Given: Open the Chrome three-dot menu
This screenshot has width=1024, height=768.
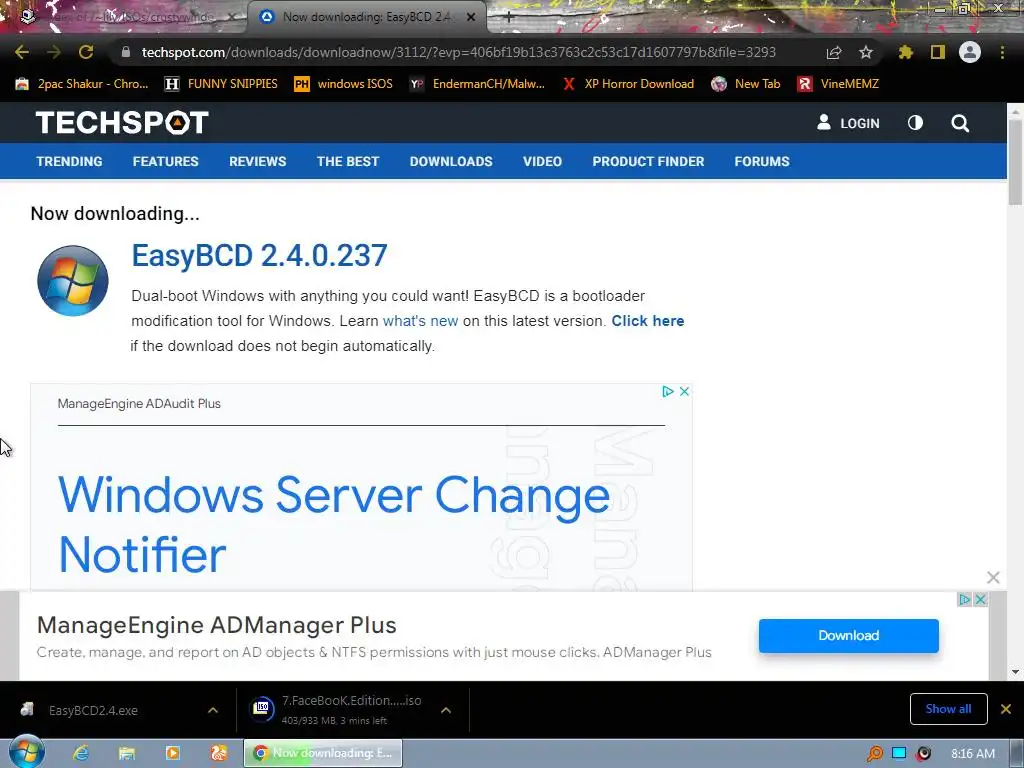Looking at the screenshot, I should tap(1002, 52).
